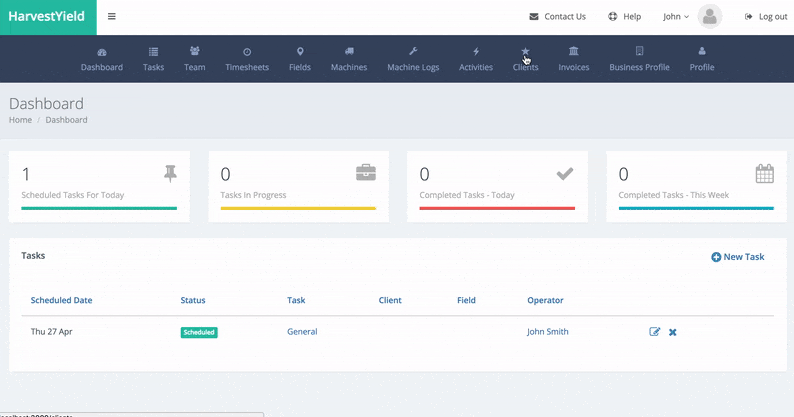Image resolution: width=794 pixels, height=417 pixels.
Task: Select the Activities lightning bolt icon
Action: (476, 51)
